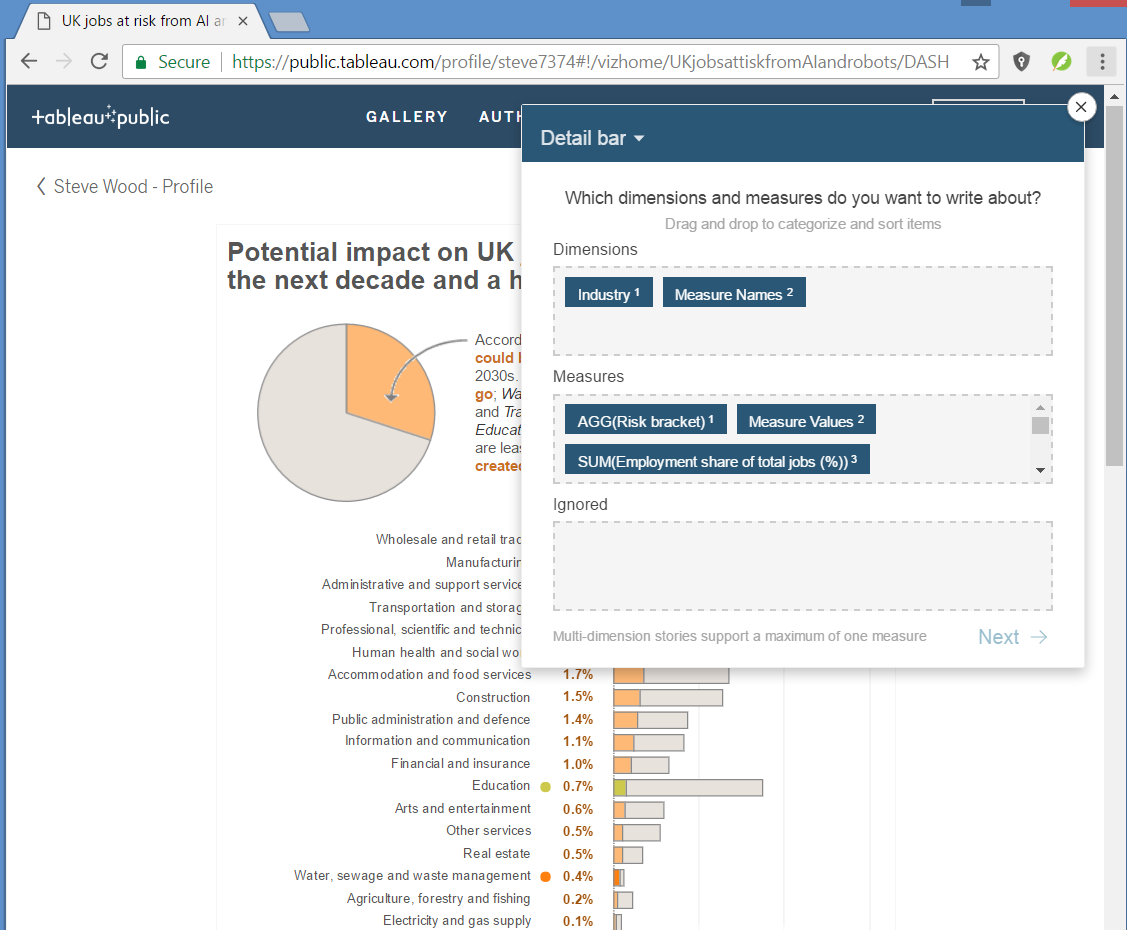This screenshot has width=1127, height=930.
Task: Click the Tableau Public logo
Action: point(100,117)
